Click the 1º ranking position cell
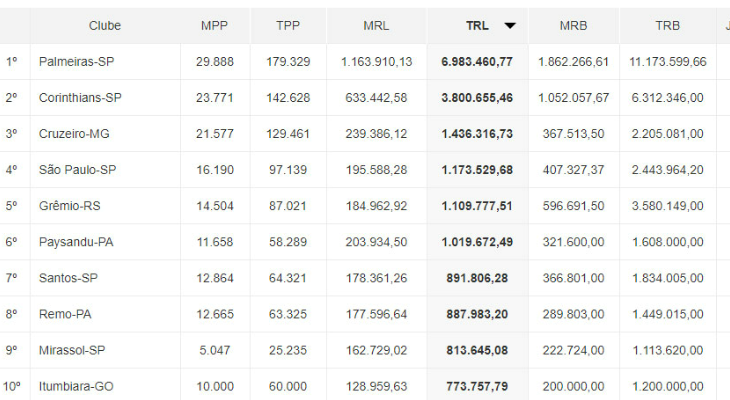 pos(12,62)
